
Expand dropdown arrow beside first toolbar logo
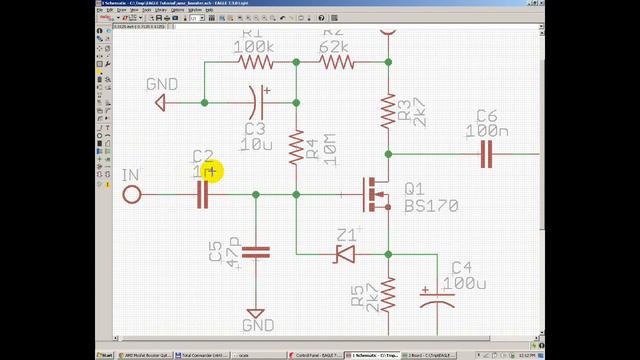point(118,18)
